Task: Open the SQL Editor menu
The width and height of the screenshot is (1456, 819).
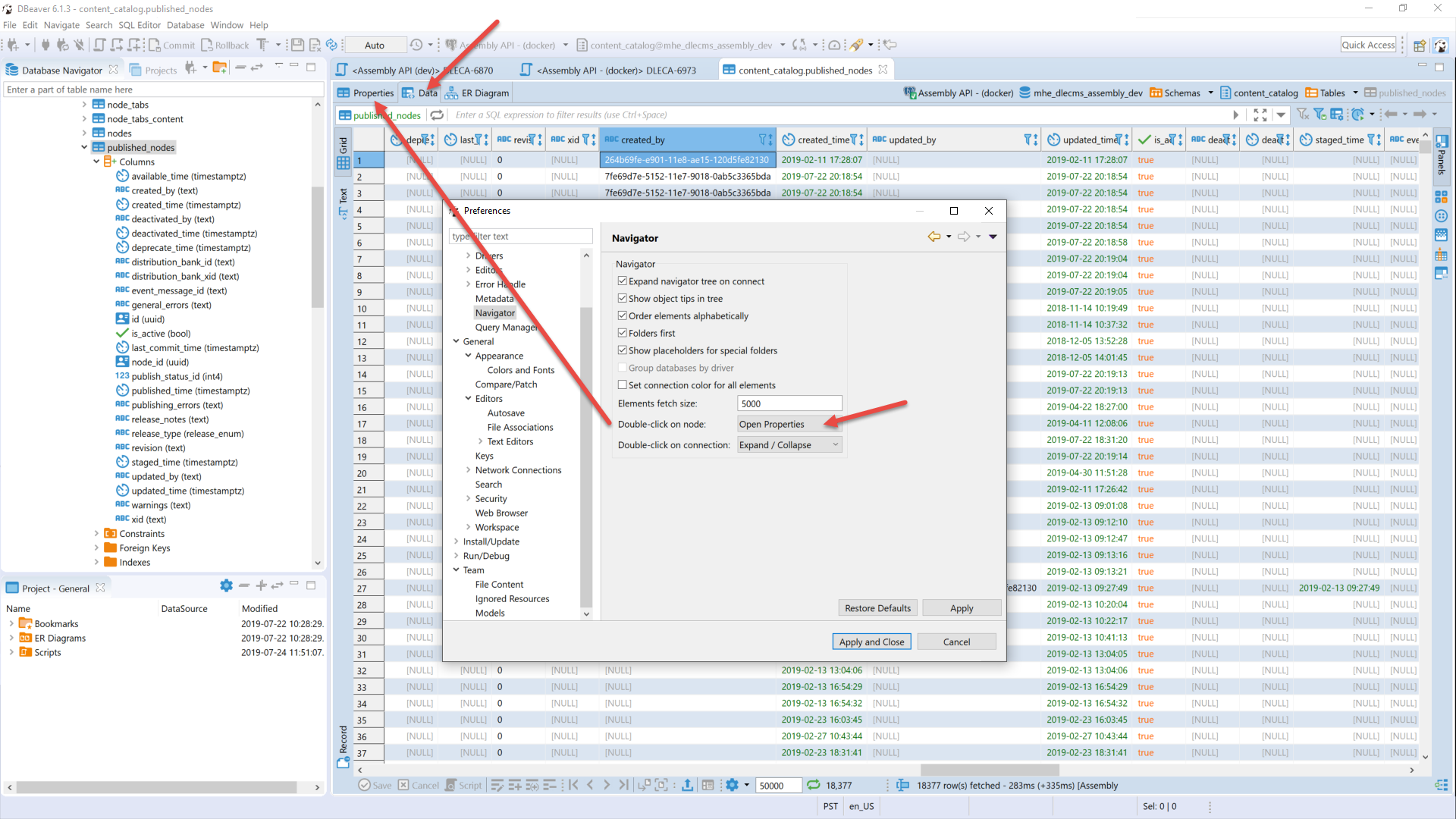Action: click(x=140, y=24)
